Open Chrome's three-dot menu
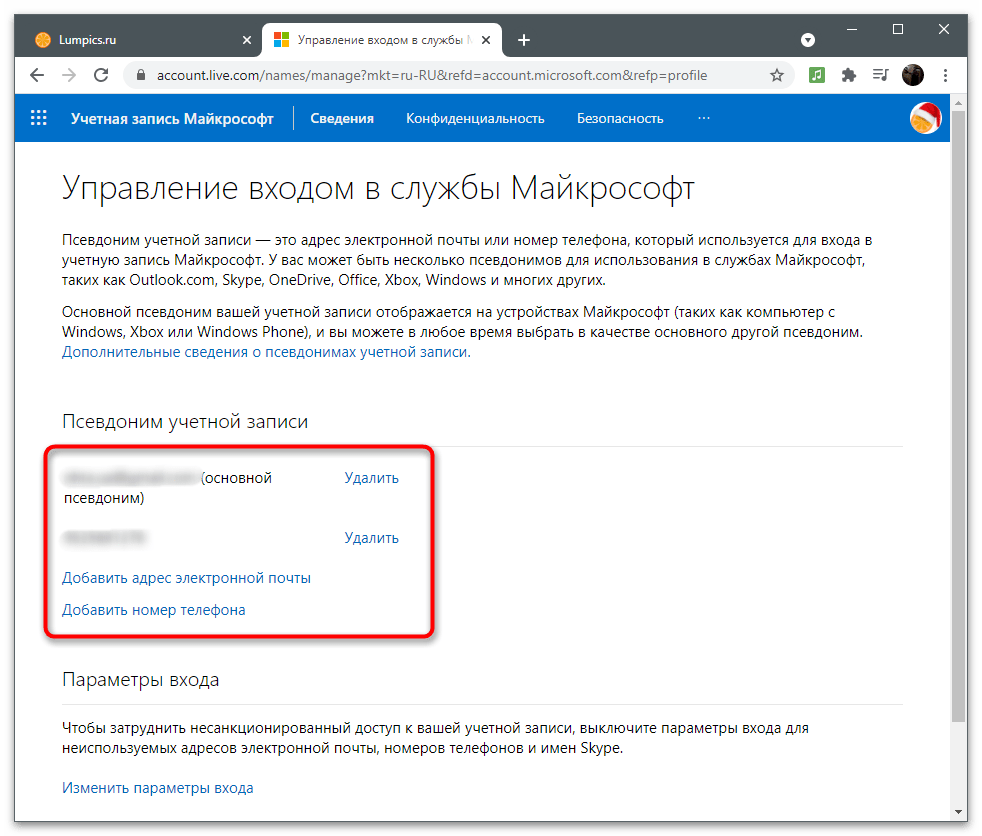 (944, 75)
